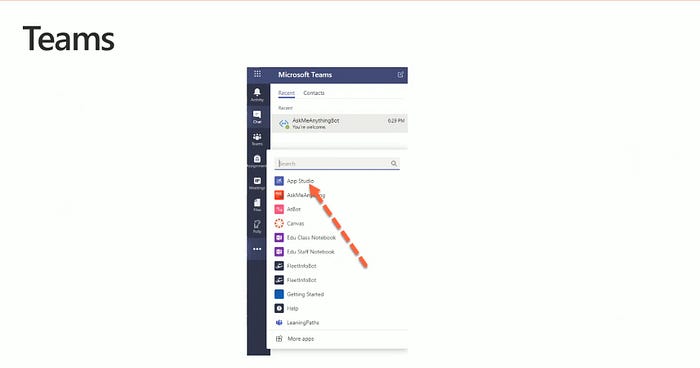Open Edu Class Notebook app
Image resolution: width=700 pixels, height=368 pixels.
pyautogui.click(x=305, y=238)
